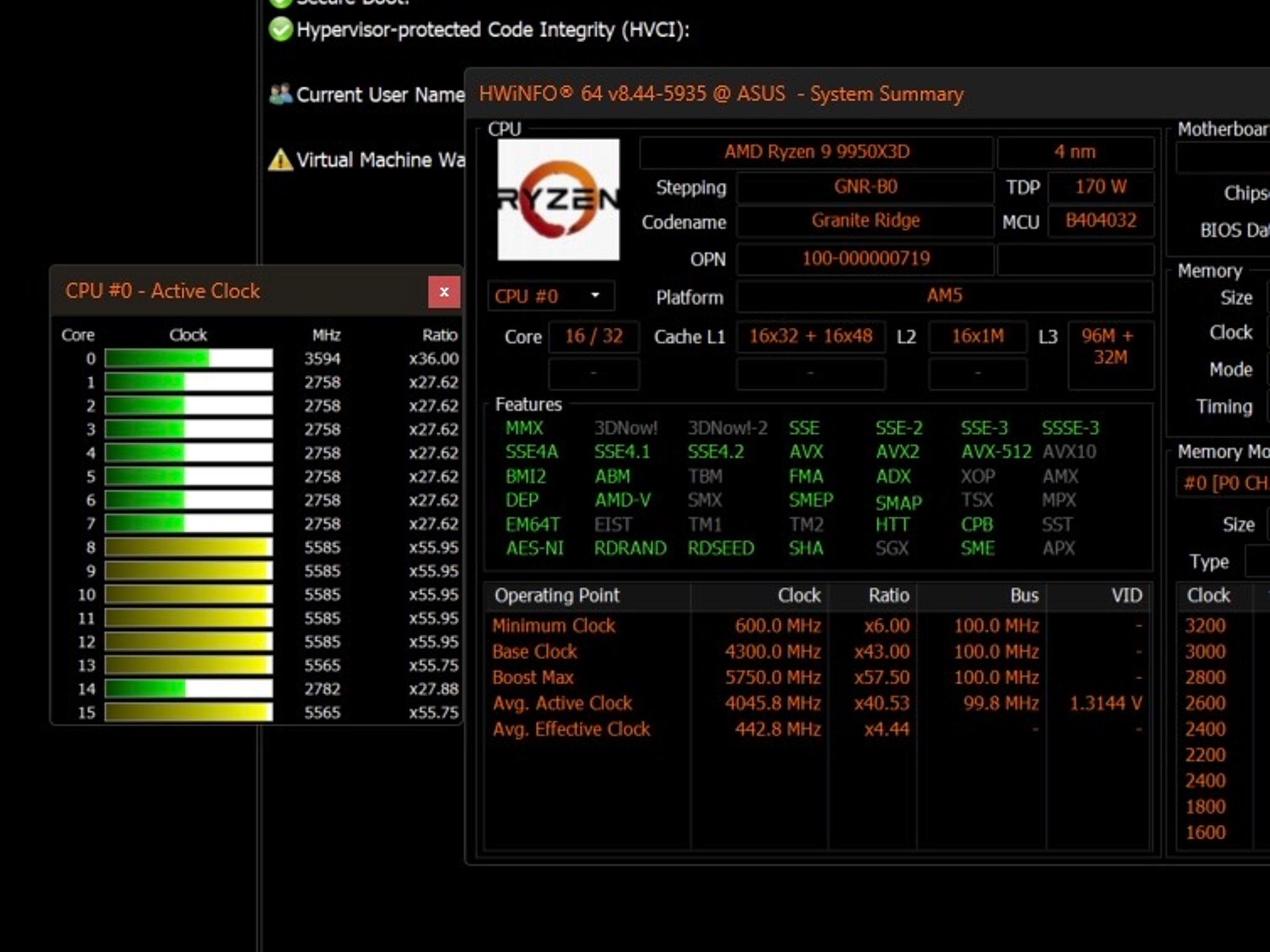The width and height of the screenshot is (1270, 952).
Task: Select the Avg. Active Clock row
Action: pyautogui.click(x=817, y=703)
